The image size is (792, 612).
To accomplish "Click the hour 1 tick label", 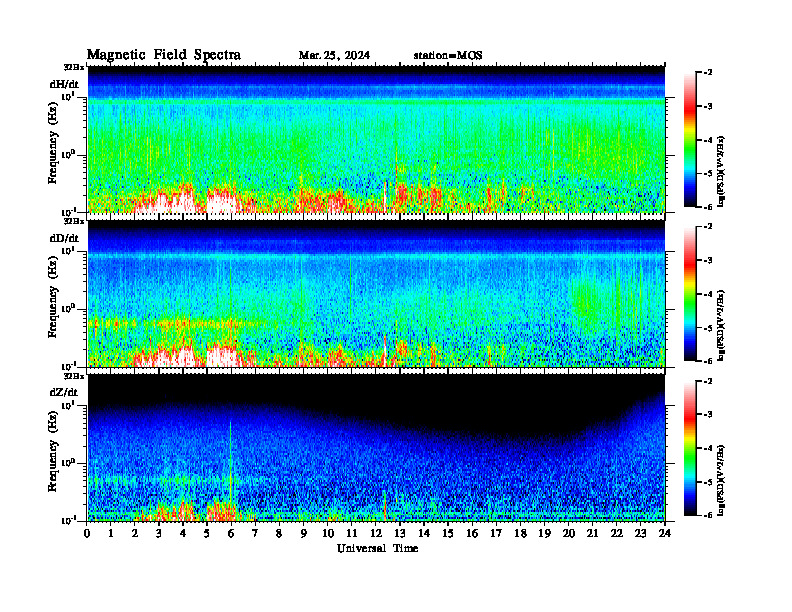I will point(112,533).
